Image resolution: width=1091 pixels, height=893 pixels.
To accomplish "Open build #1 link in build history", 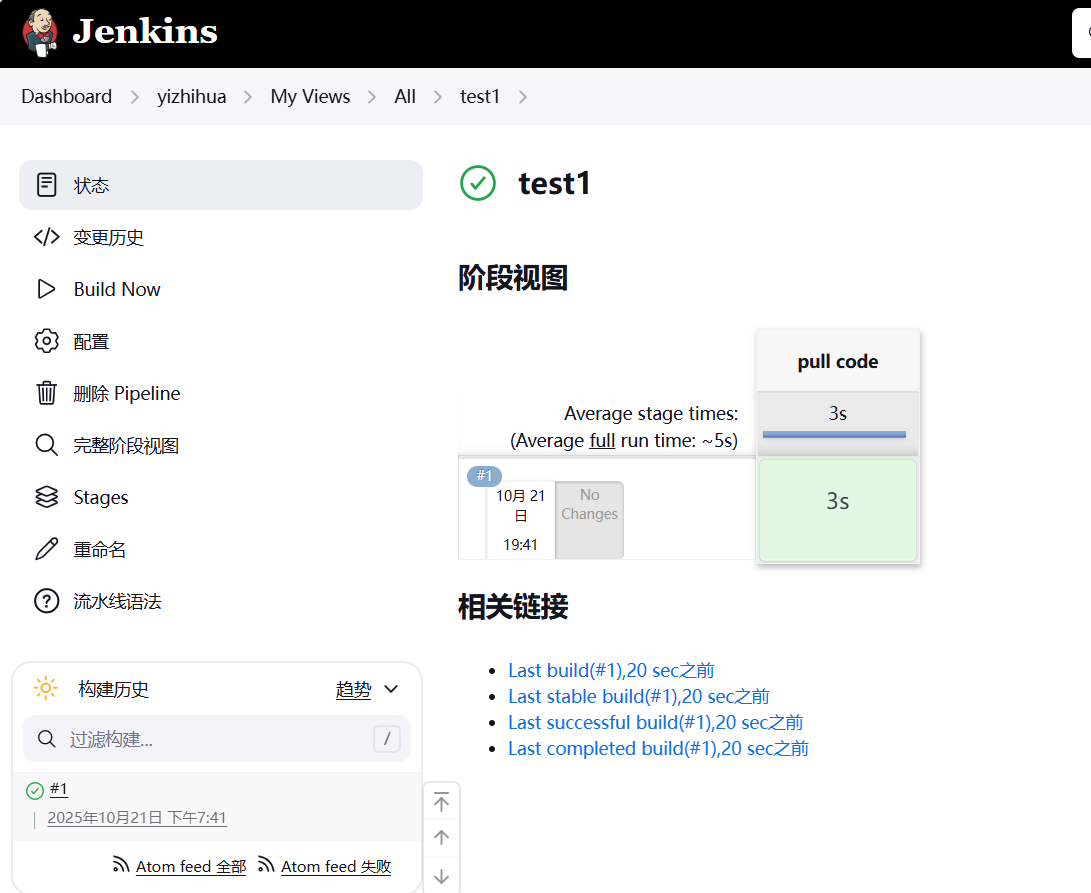I will tap(59, 789).
